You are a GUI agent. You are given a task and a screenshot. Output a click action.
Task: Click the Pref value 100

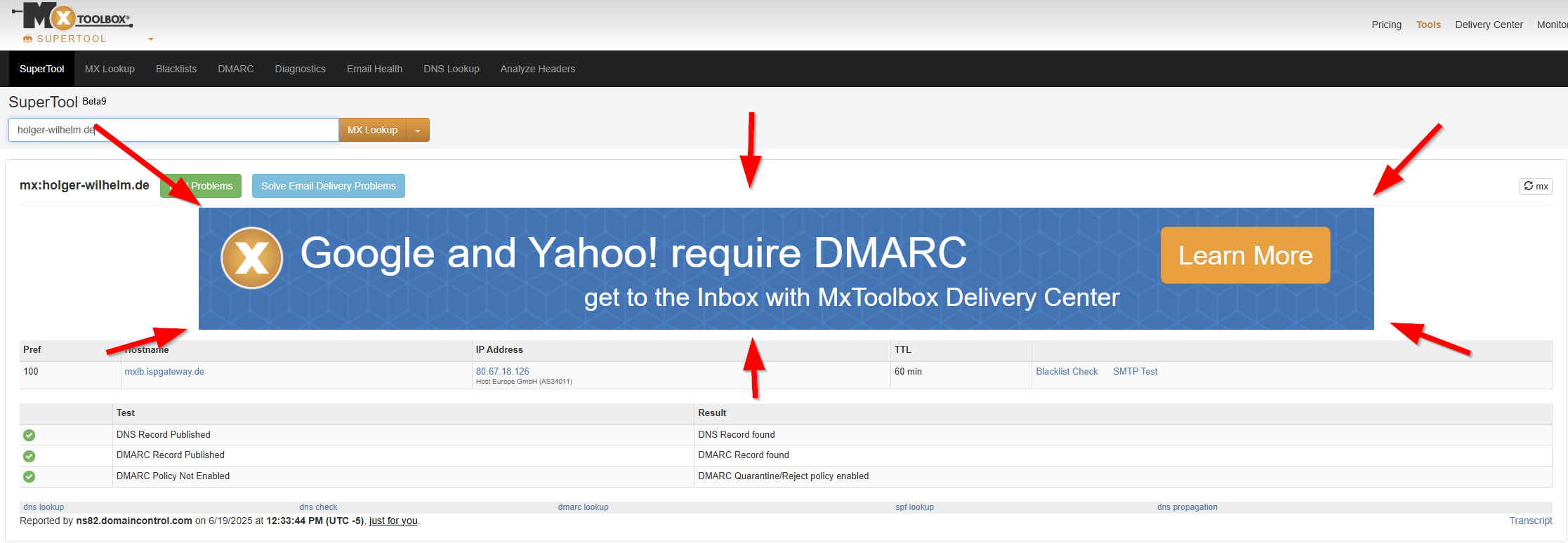(x=31, y=372)
